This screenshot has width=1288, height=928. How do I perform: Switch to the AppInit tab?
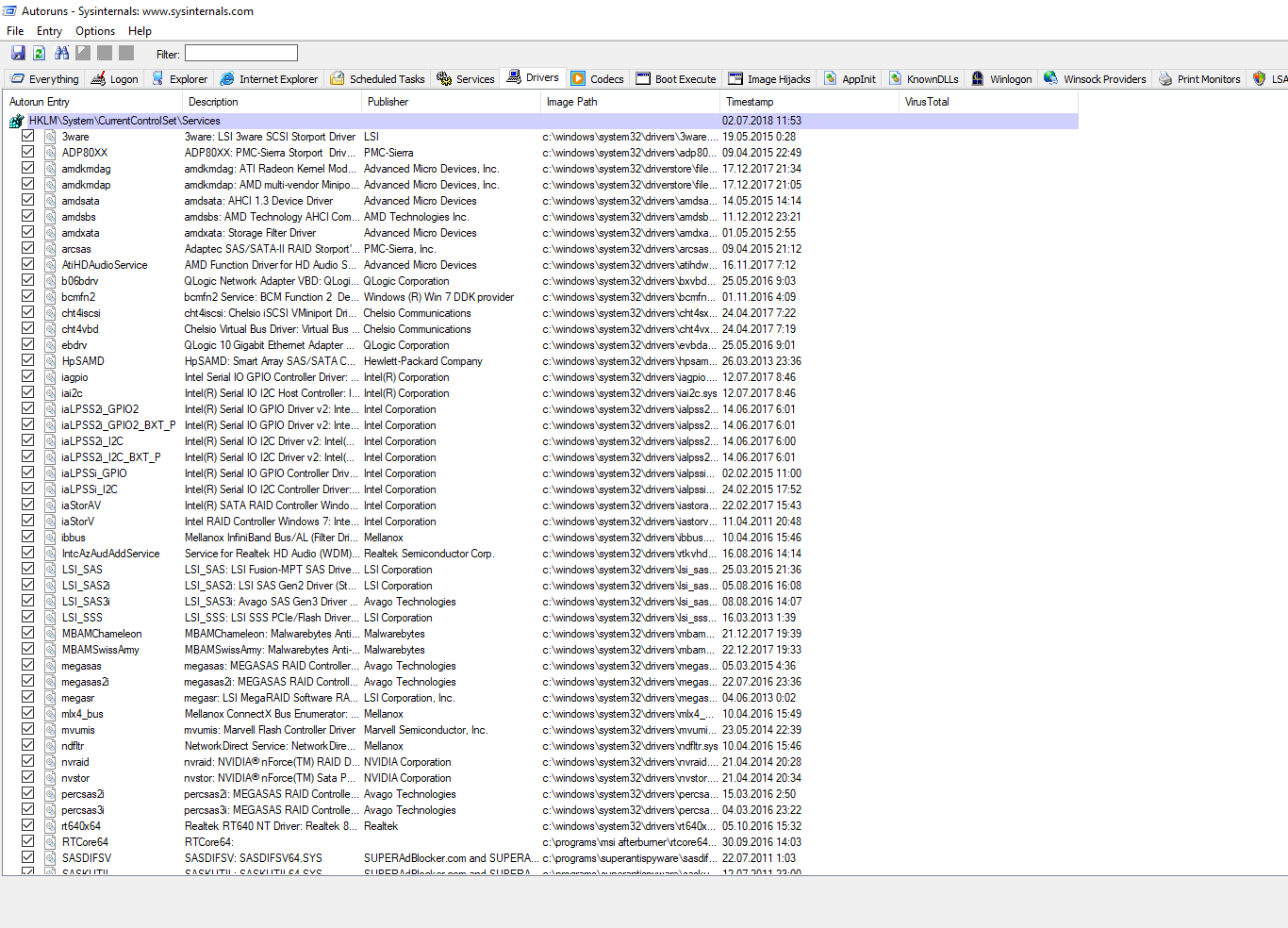850,79
